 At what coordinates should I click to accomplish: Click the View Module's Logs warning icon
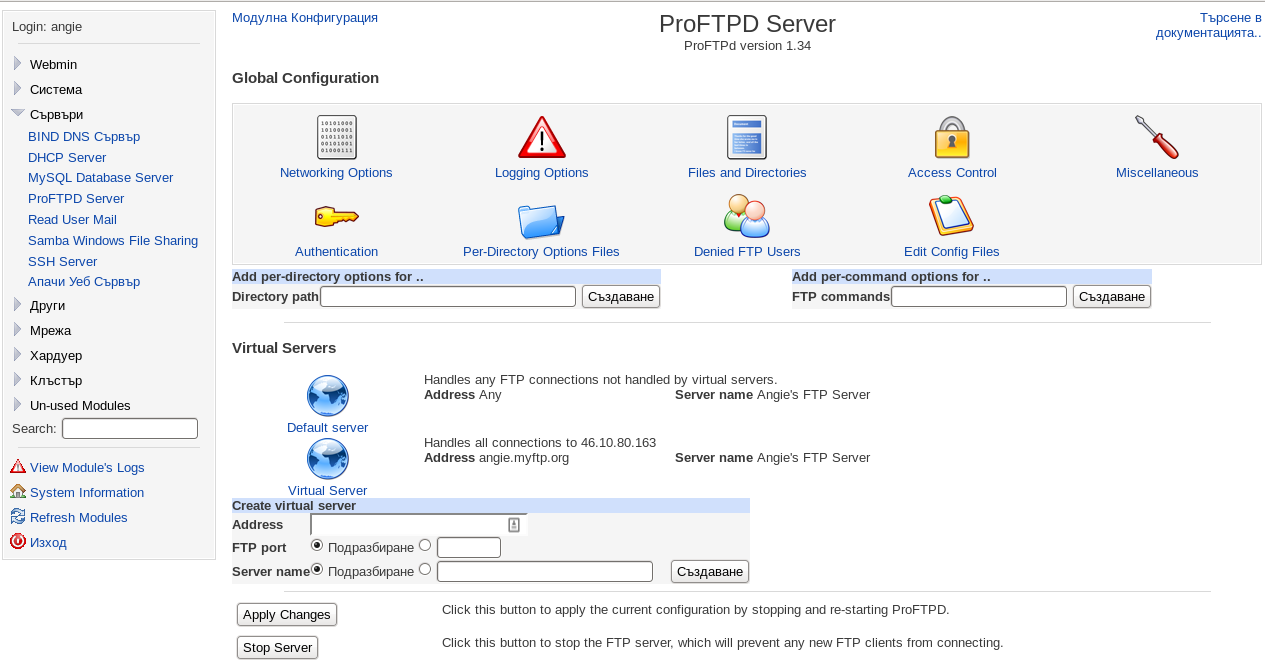18,466
